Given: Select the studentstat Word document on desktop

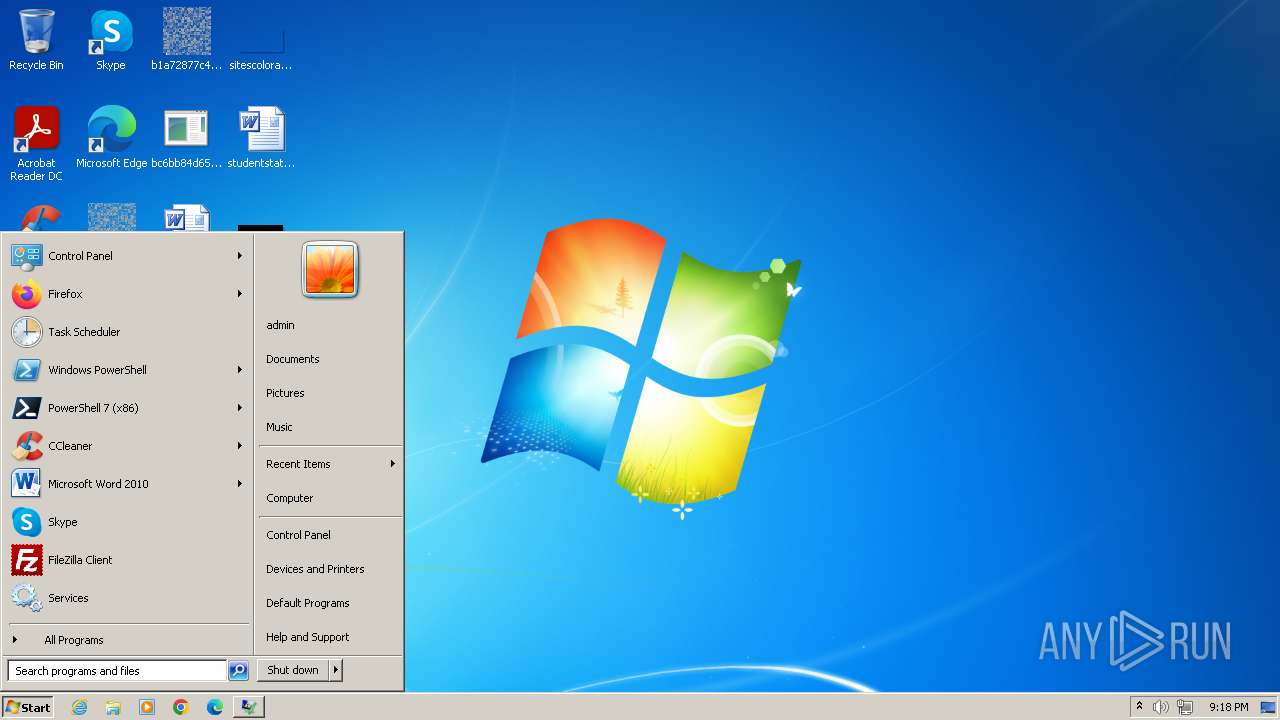Looking at the screenshot, I should pyautogui.click(x=261, y=138).
